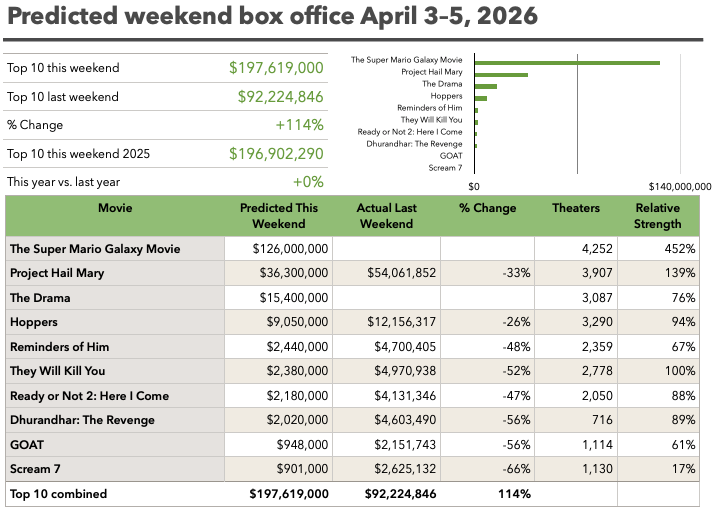720x520 pixels.
Task: Select the '% Change' column header
Action: pyautogui.click(x=487, y=209)
